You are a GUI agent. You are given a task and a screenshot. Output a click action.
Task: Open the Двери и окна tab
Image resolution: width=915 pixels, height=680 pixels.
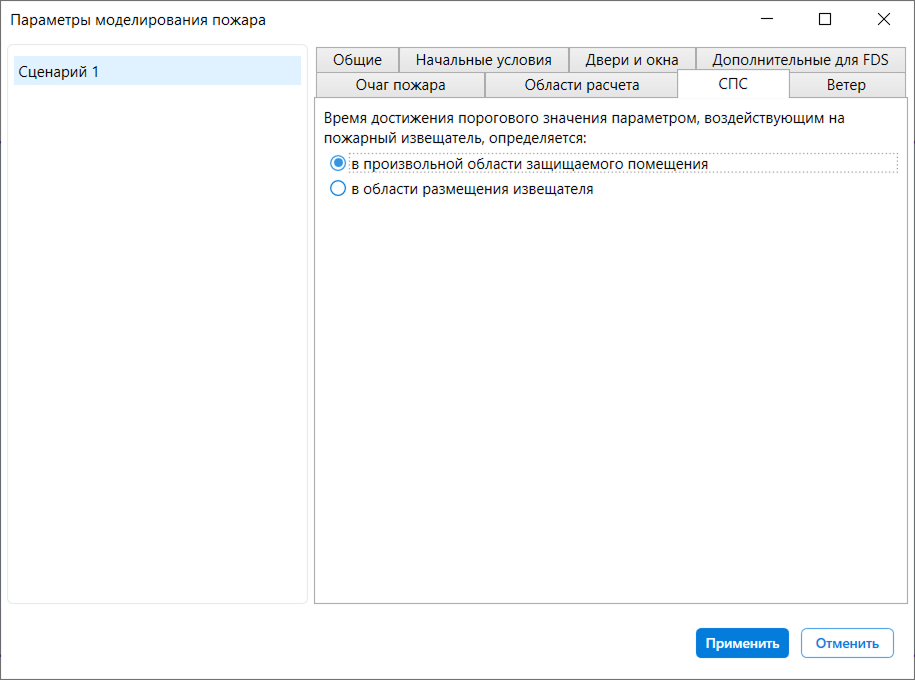pos(631,60)
